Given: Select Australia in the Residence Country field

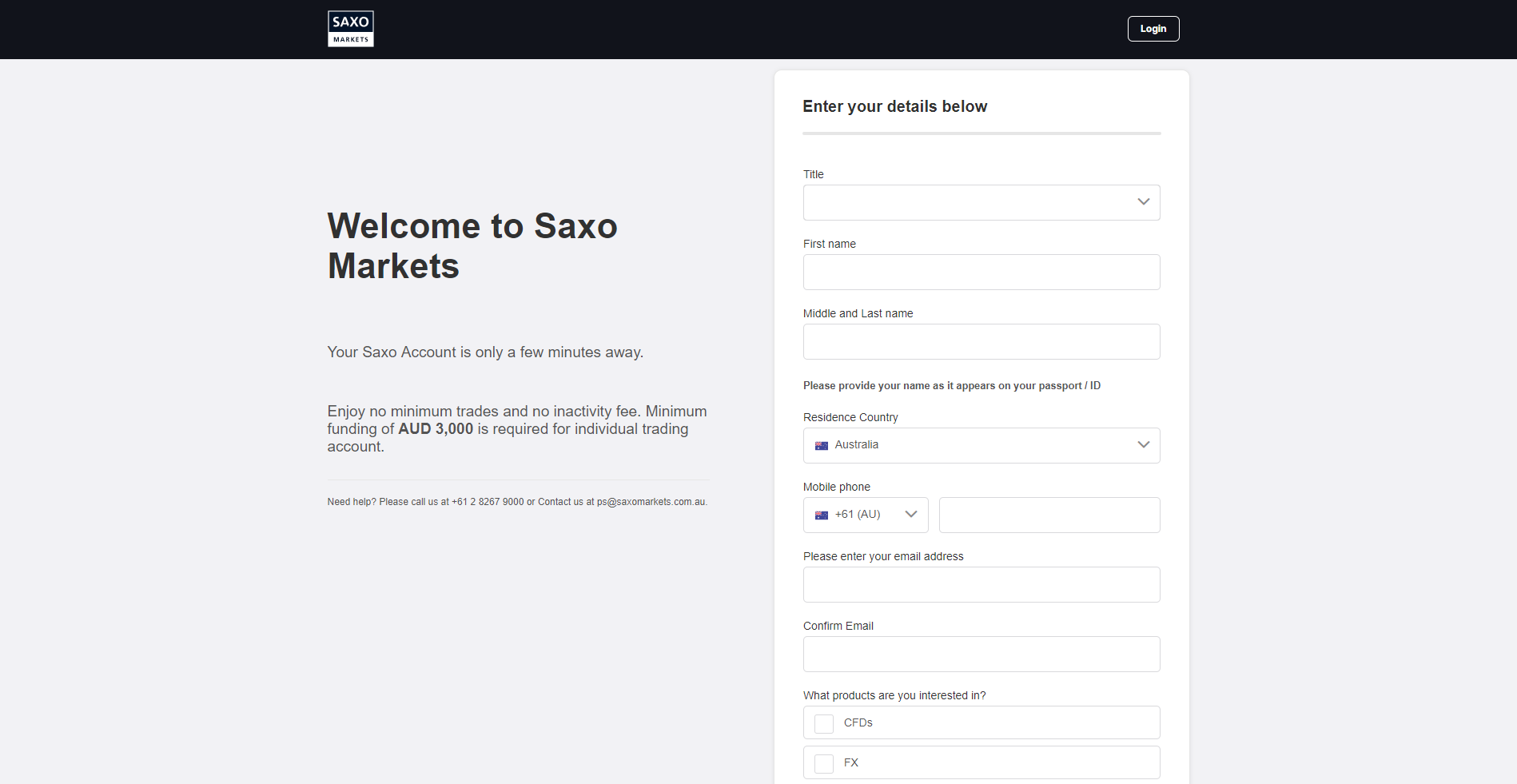Looking at the screenshot, I should point(856,445).
